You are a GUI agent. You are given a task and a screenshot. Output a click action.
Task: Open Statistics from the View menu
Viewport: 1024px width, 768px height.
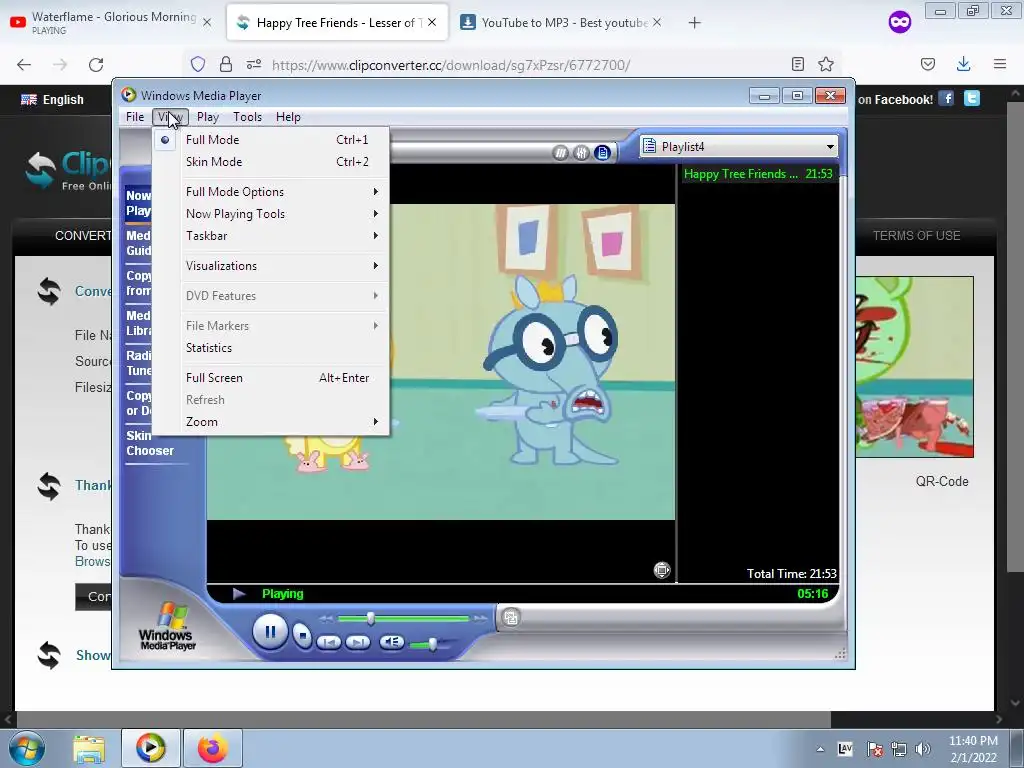tap(271, 348)
